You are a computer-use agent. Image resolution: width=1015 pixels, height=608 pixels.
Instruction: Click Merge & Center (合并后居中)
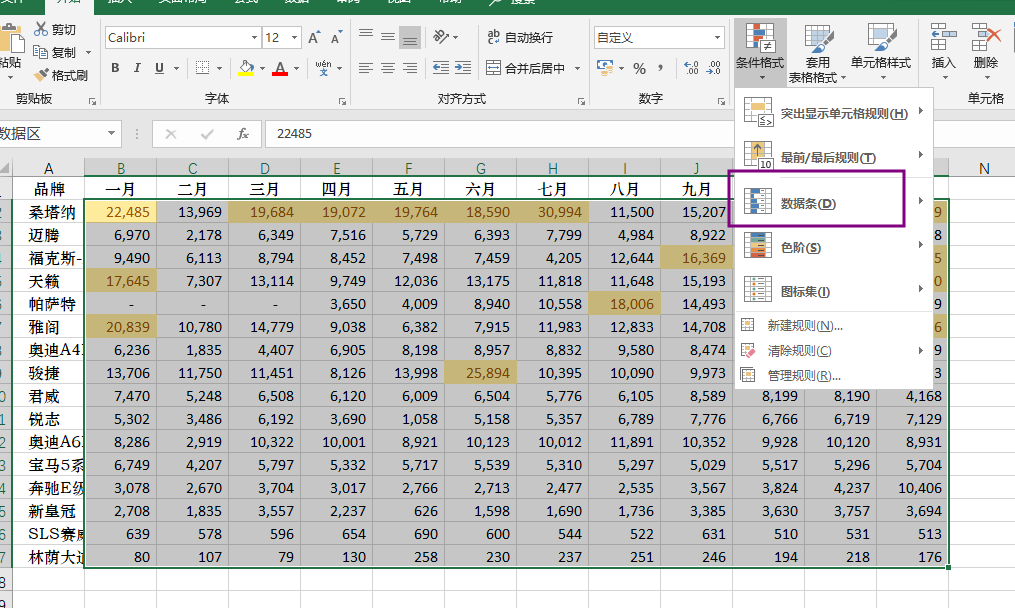click(x=526, y=68)
